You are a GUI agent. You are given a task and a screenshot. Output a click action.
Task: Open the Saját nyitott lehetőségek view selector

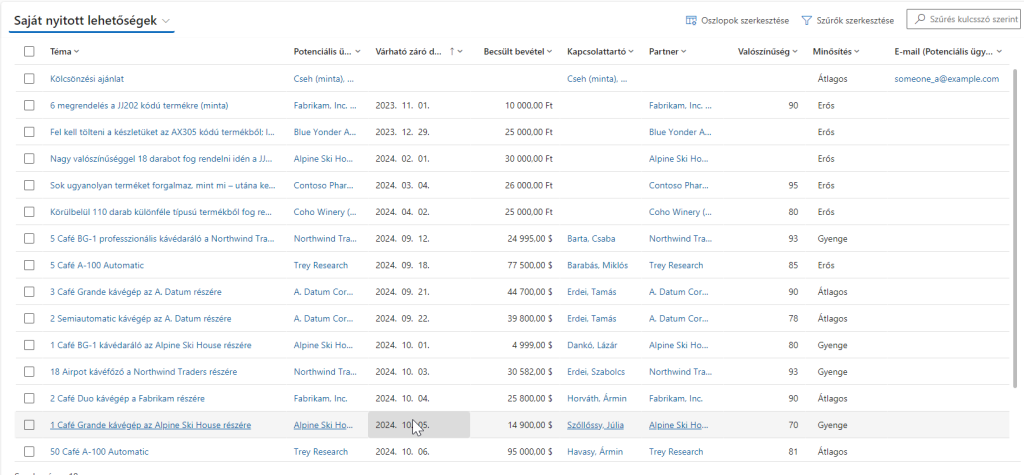point(92,21)
